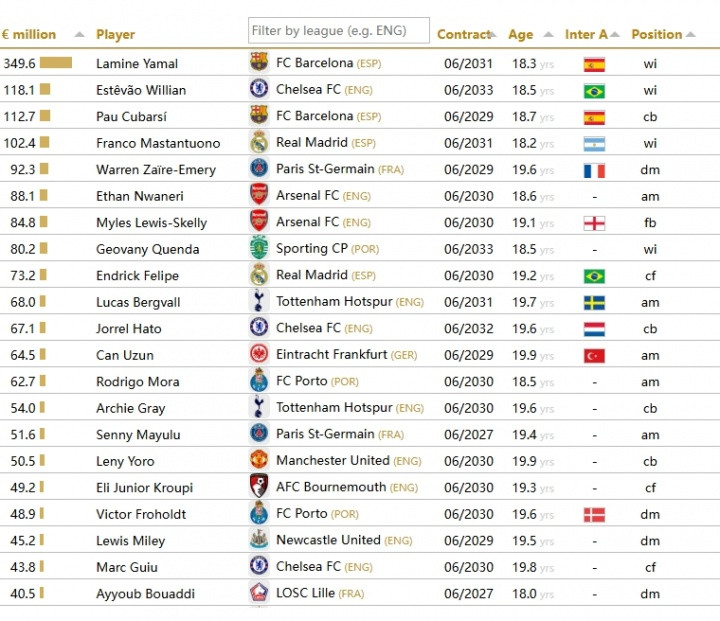Screen dimensions: 720x621
Task: Sort by the Inter A column header
Action: (x=586, y=35)
